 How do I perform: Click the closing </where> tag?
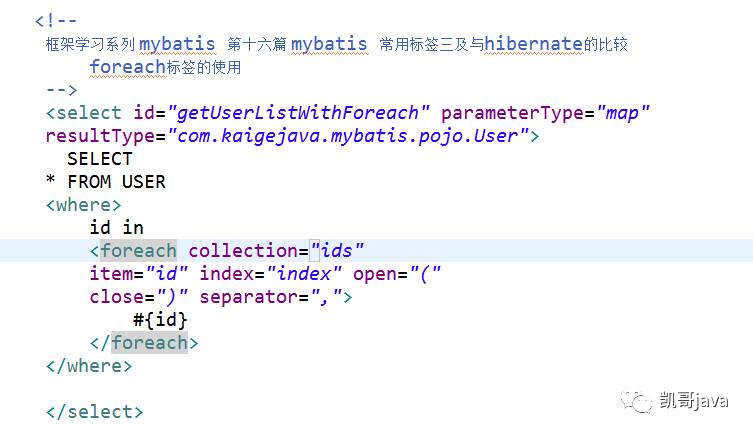tap(88, 366)
